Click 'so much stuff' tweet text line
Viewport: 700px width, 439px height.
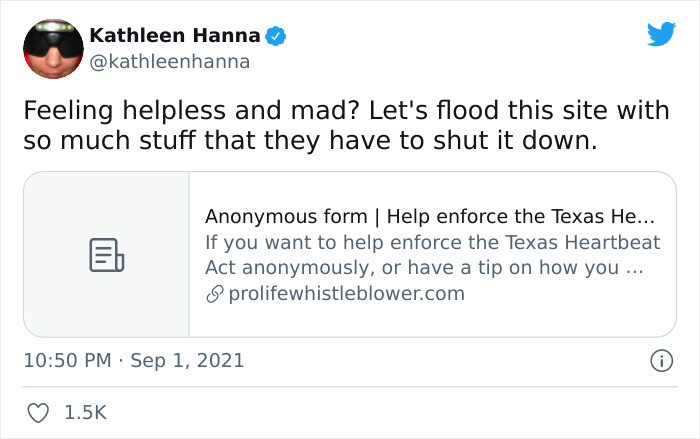coord(310,140)
